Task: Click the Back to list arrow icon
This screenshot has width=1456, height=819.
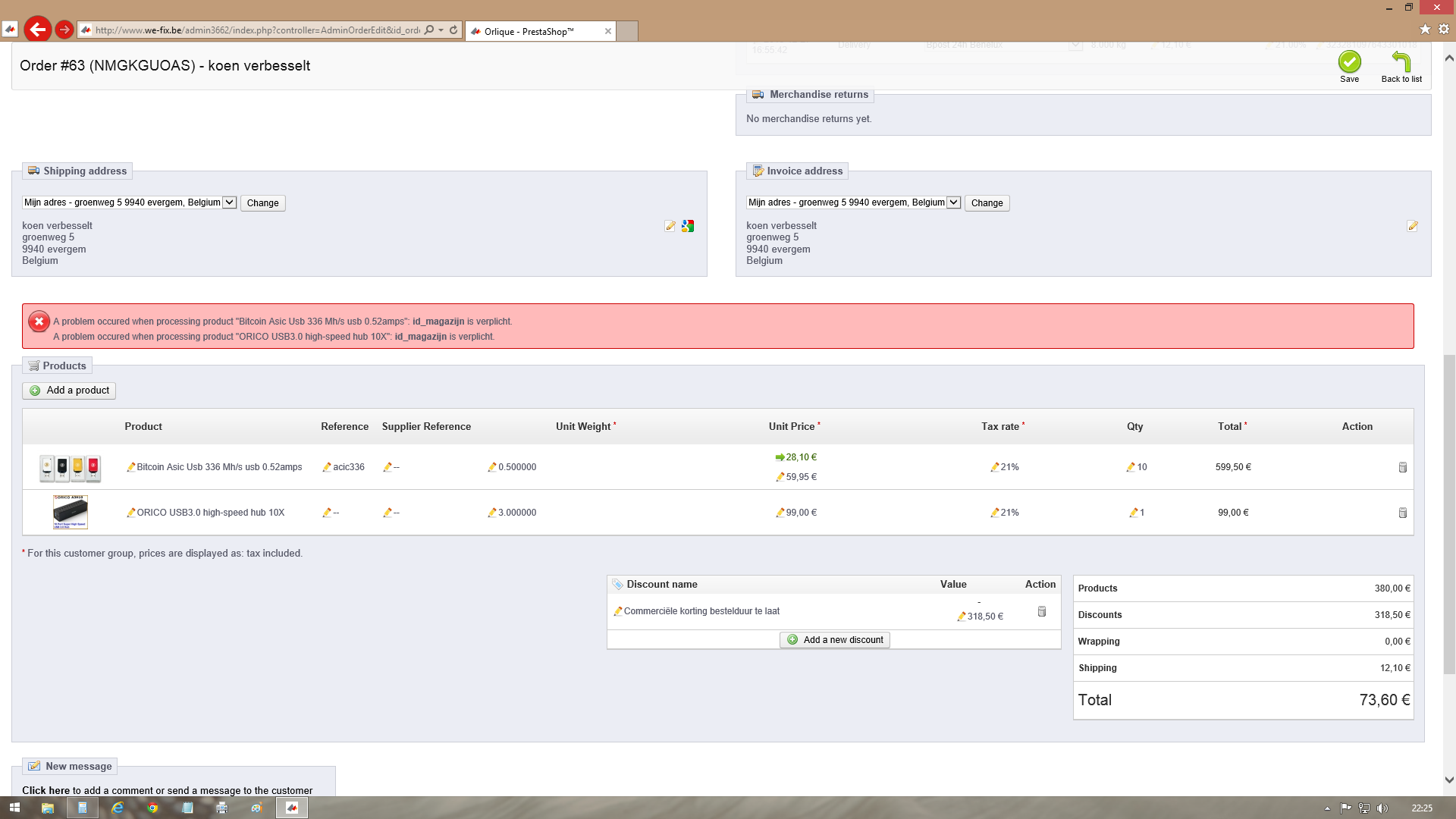Action: coord(1401,62)
